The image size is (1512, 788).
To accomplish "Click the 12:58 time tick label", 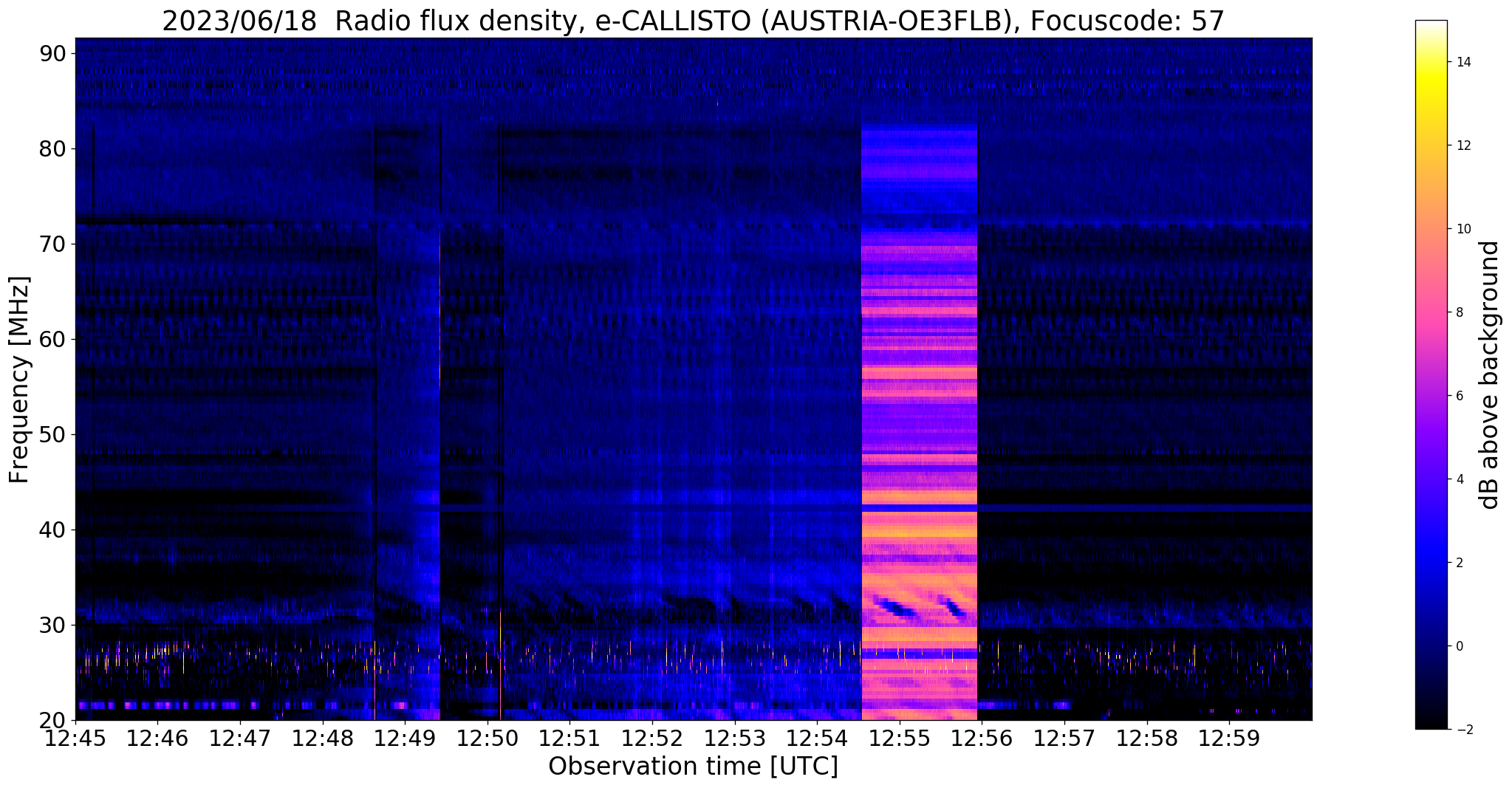I will [1147, 739].
